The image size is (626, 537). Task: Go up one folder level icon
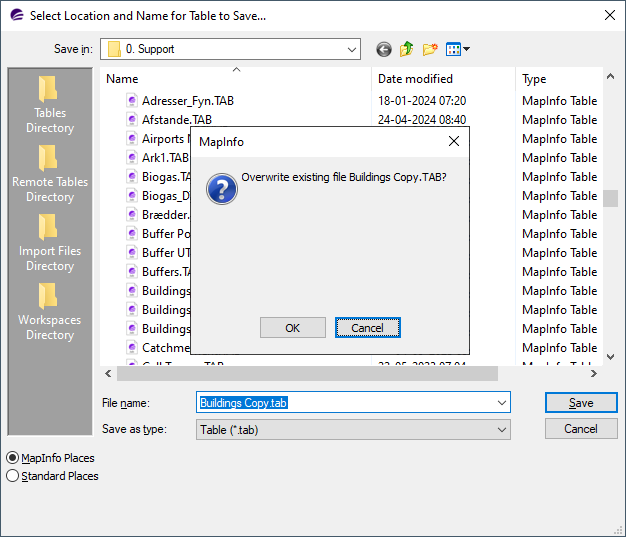pos(406,49)
